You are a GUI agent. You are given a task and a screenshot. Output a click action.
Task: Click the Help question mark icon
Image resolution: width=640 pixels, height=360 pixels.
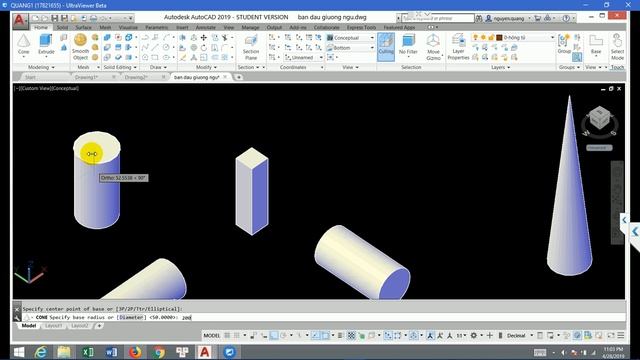tap(566, 18)
